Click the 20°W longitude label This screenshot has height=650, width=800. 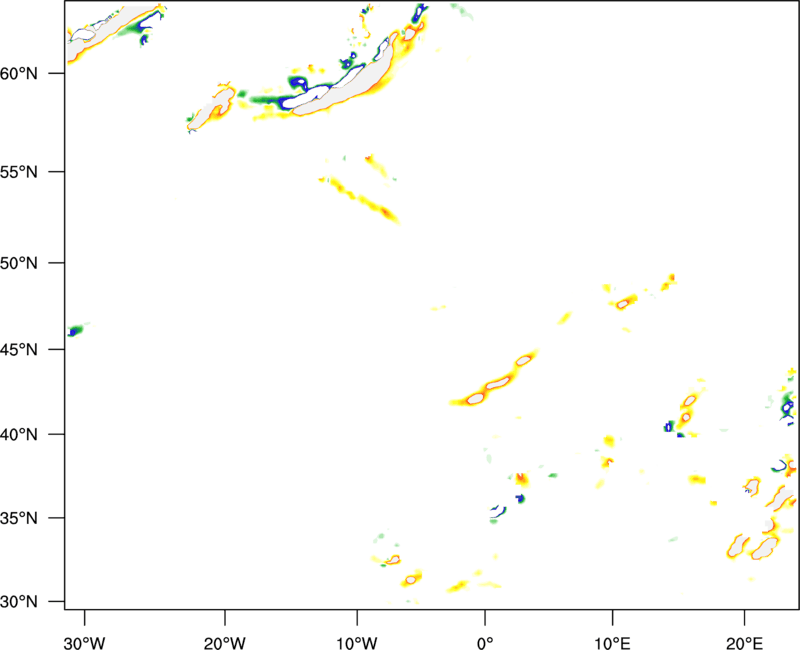coord(225,643)
